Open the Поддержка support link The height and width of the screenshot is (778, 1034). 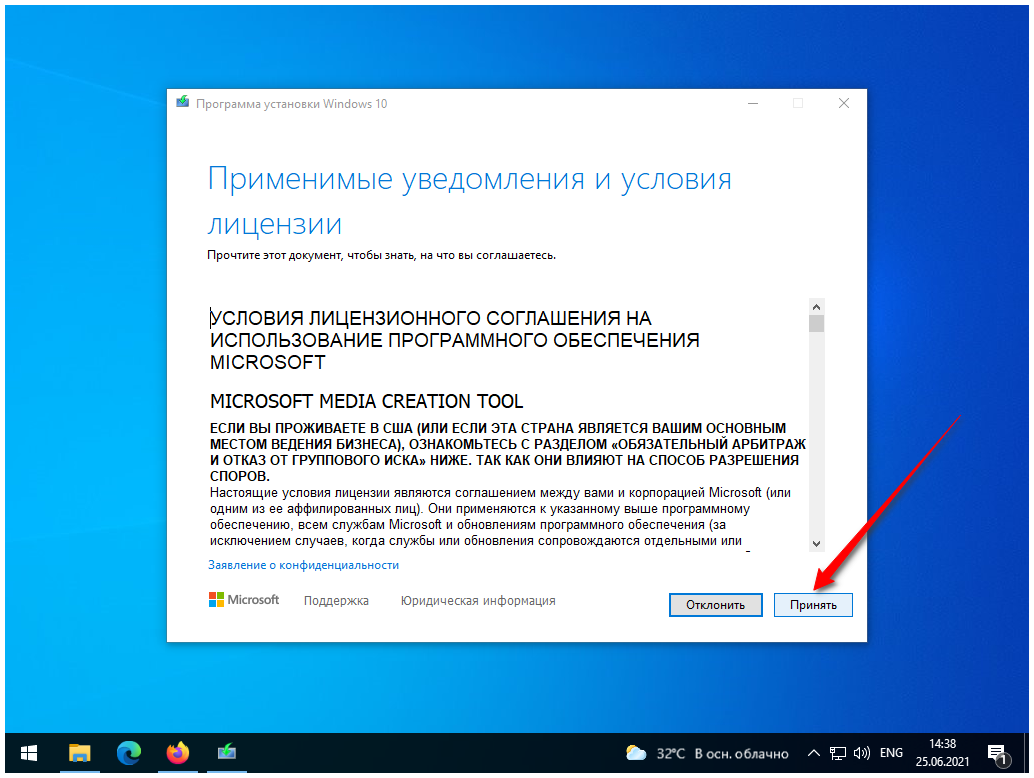[x=336, y=601]
